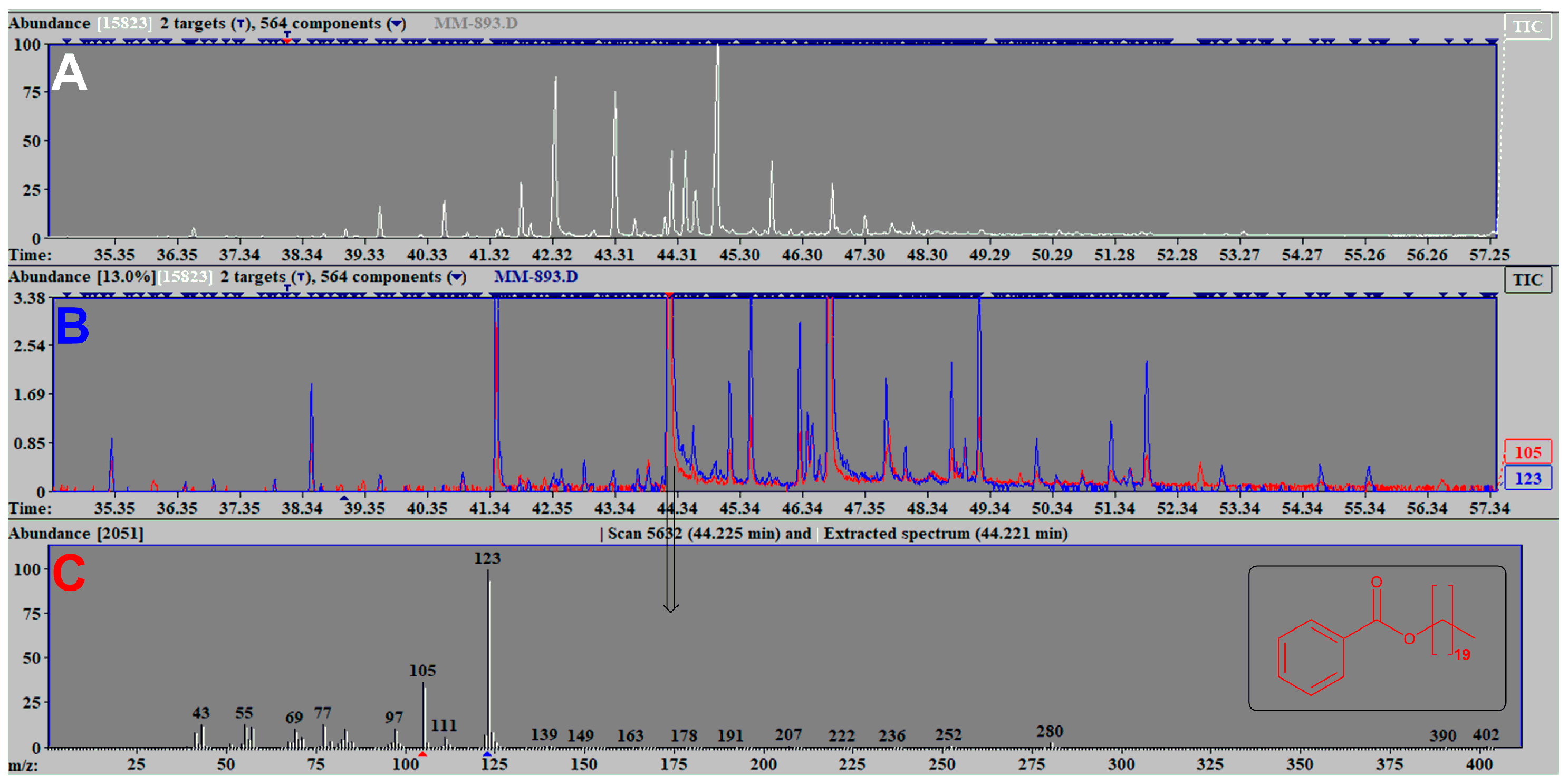The image size is (1568, 784).
Task: Click blue triangle marker under m/z 123
Action: coord(487,754)
